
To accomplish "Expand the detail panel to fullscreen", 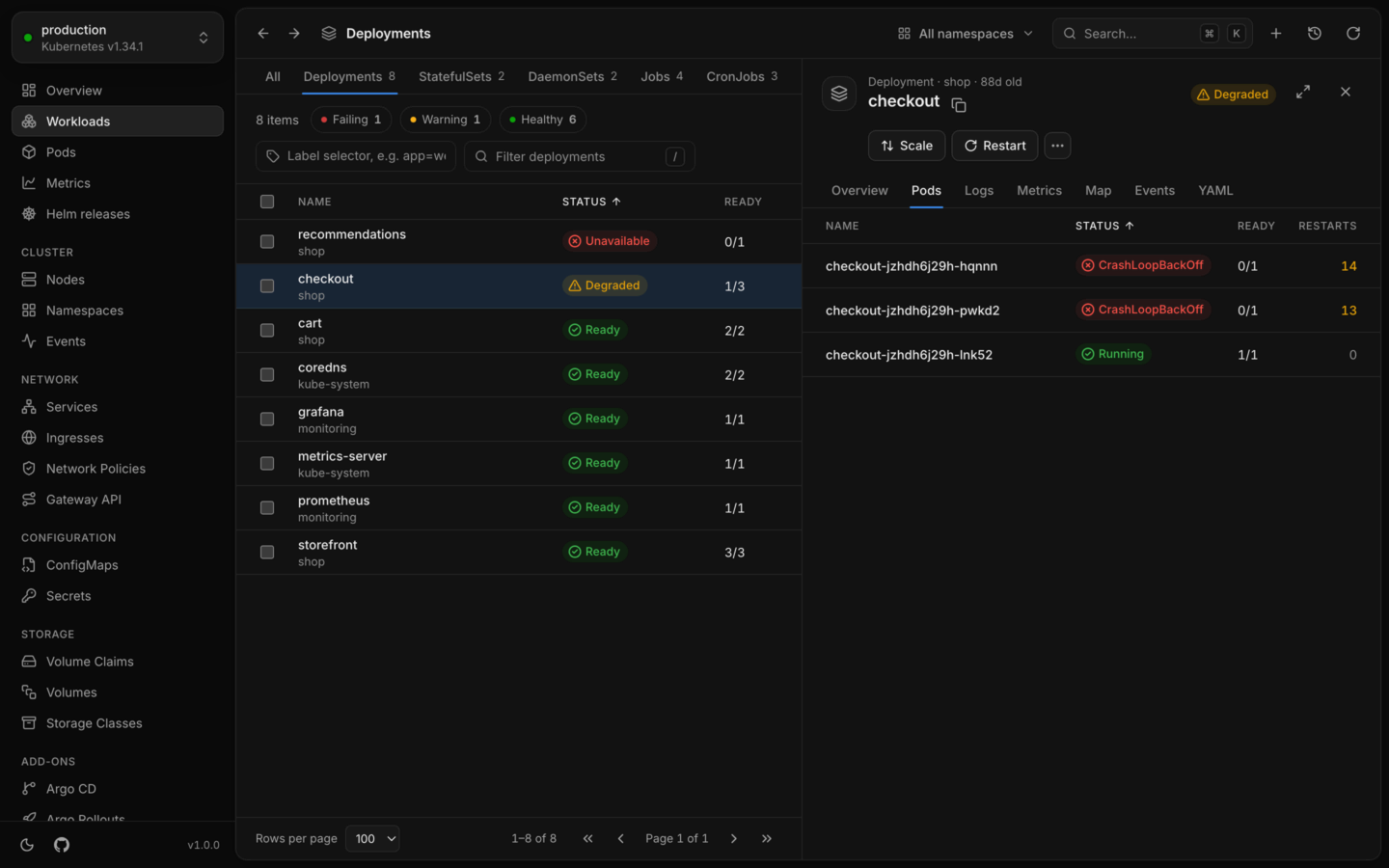I will [1303, 92].
